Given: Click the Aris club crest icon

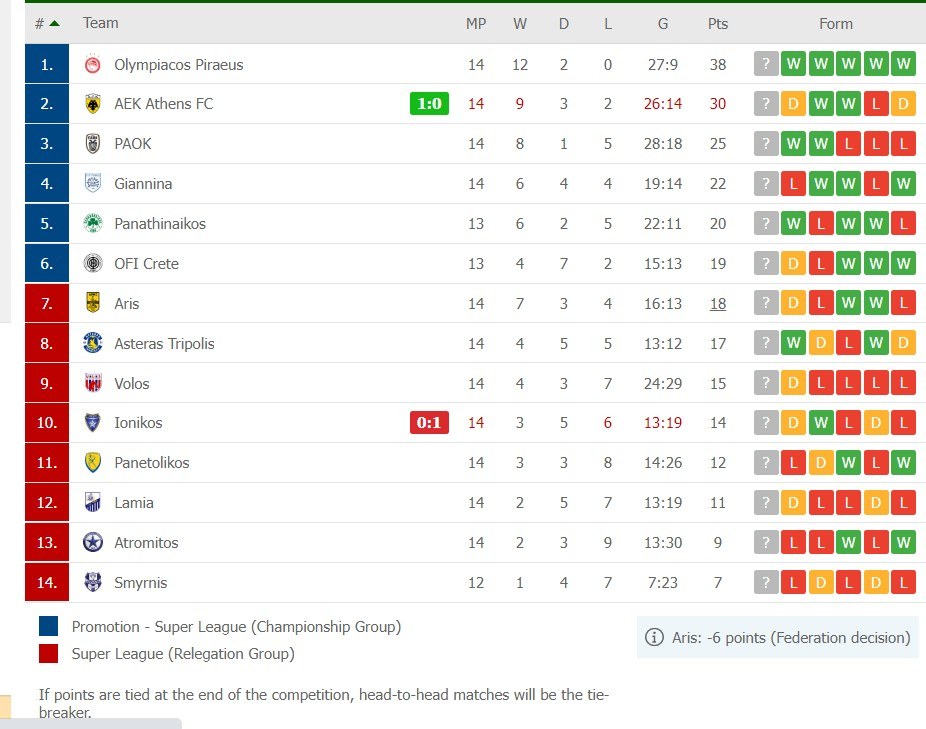Looking at the screenshot, I should point(93,304).
